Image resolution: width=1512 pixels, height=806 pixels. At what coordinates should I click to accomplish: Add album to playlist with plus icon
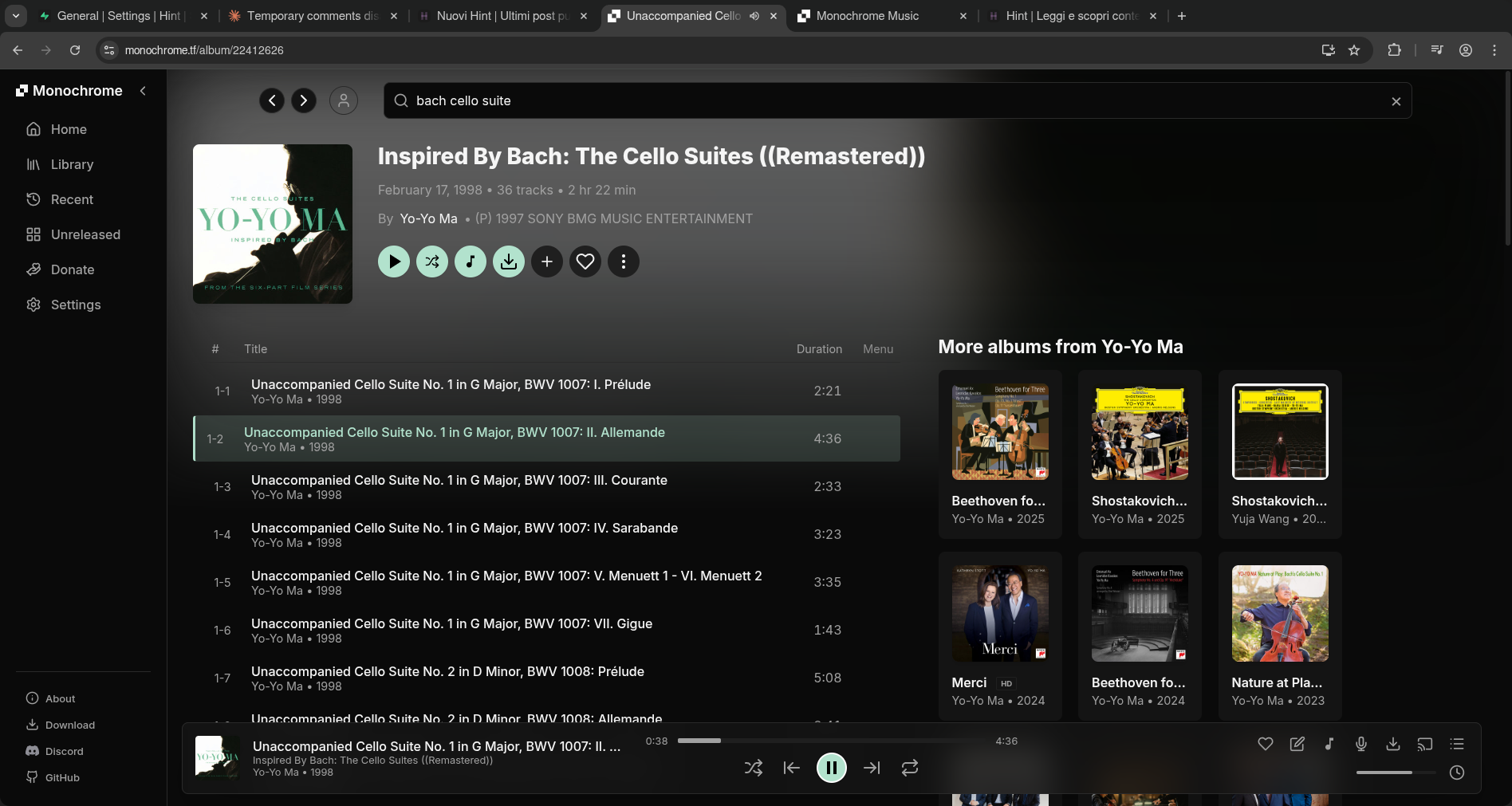point(547,261)
